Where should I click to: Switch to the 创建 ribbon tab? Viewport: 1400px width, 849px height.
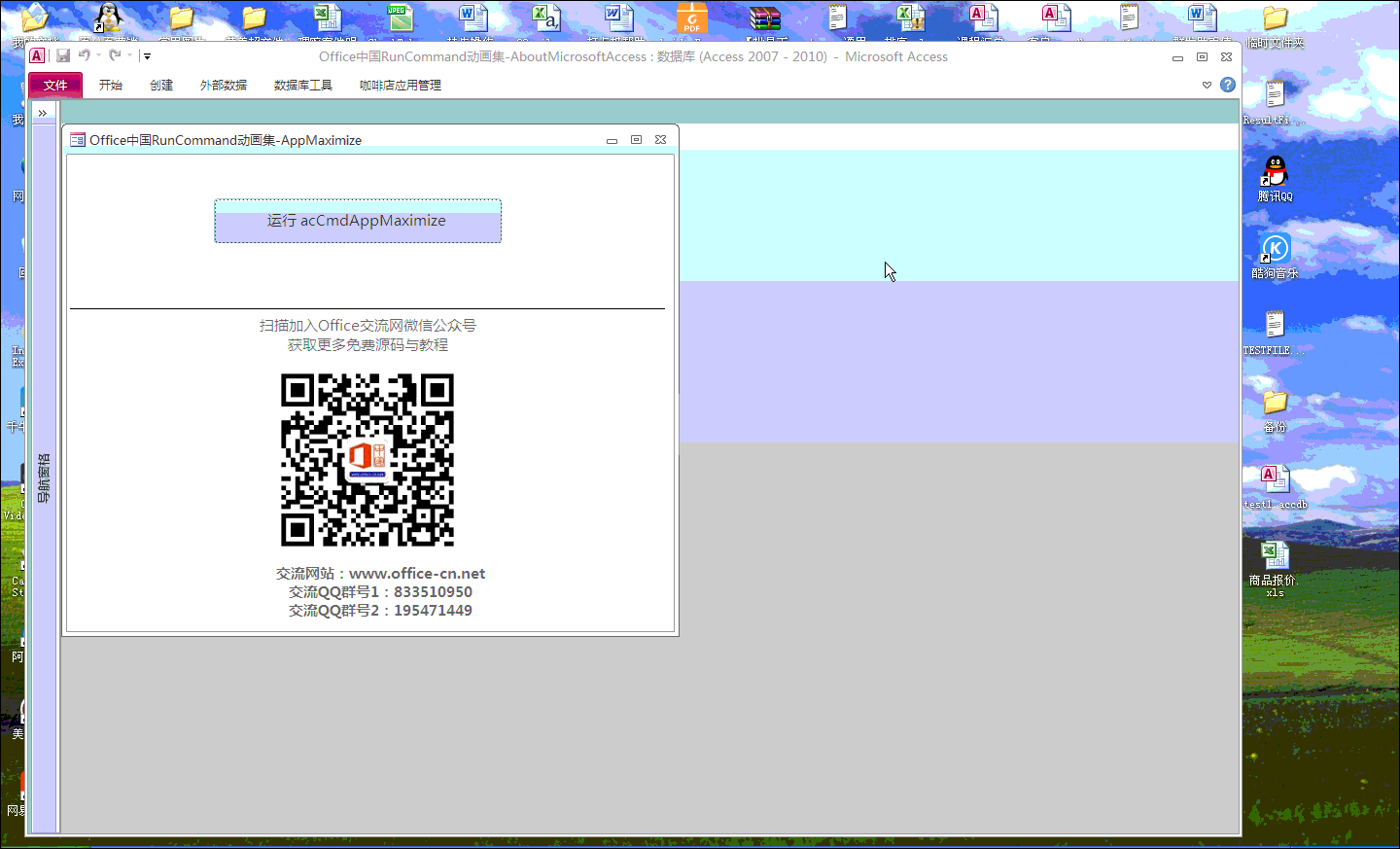(161, 86)
